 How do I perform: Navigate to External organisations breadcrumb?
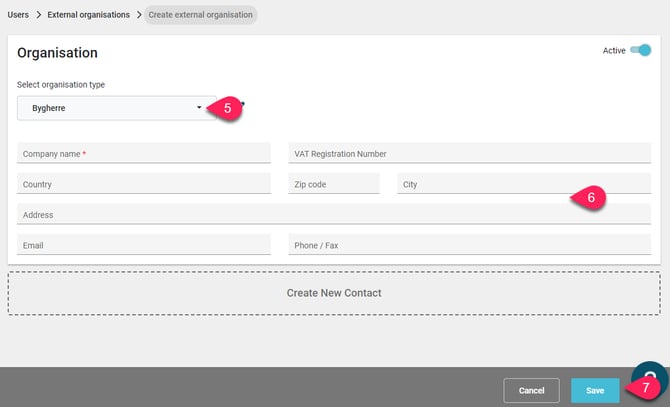88,15
